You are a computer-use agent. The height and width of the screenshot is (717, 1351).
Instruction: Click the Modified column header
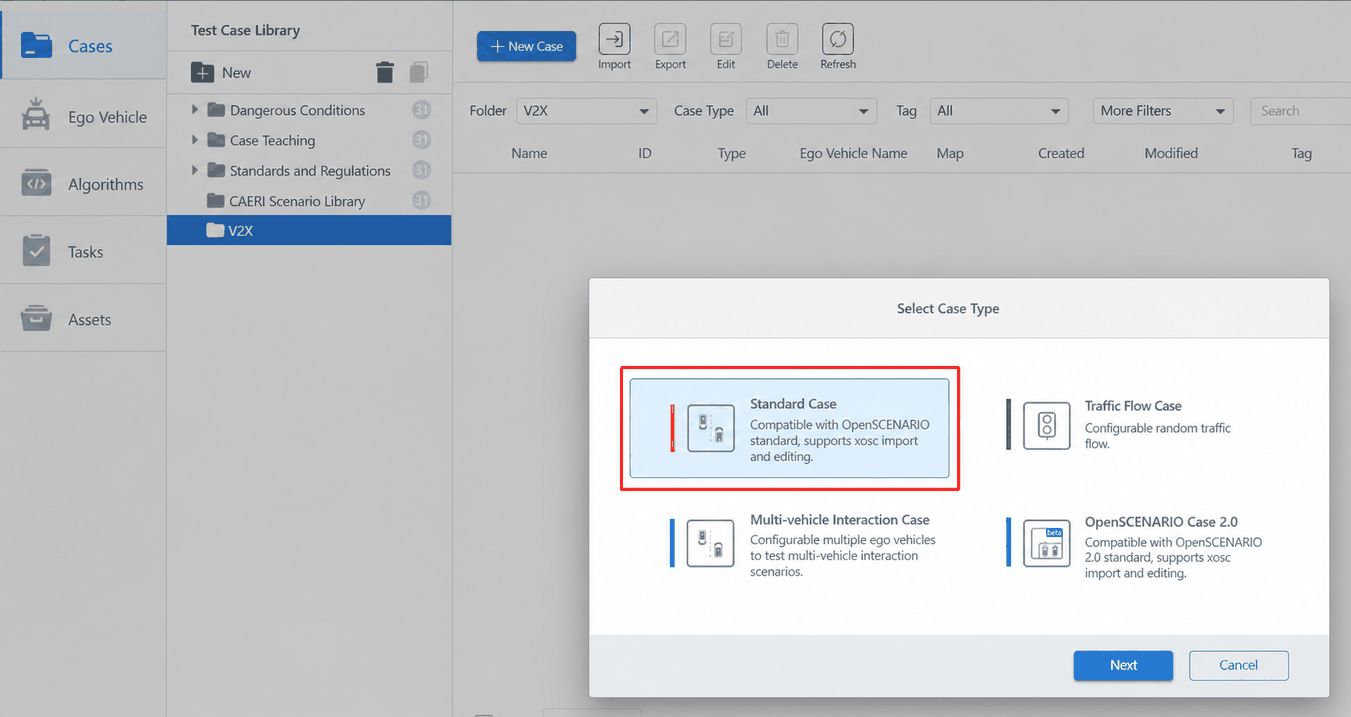click(1171, 153)
